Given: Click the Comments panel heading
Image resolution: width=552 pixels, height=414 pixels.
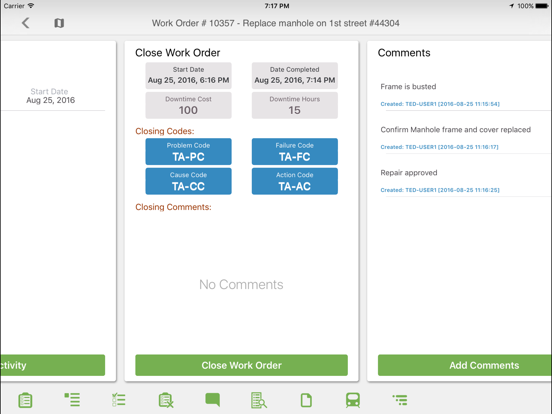Looking at the screenshot, I should point(404,53).
